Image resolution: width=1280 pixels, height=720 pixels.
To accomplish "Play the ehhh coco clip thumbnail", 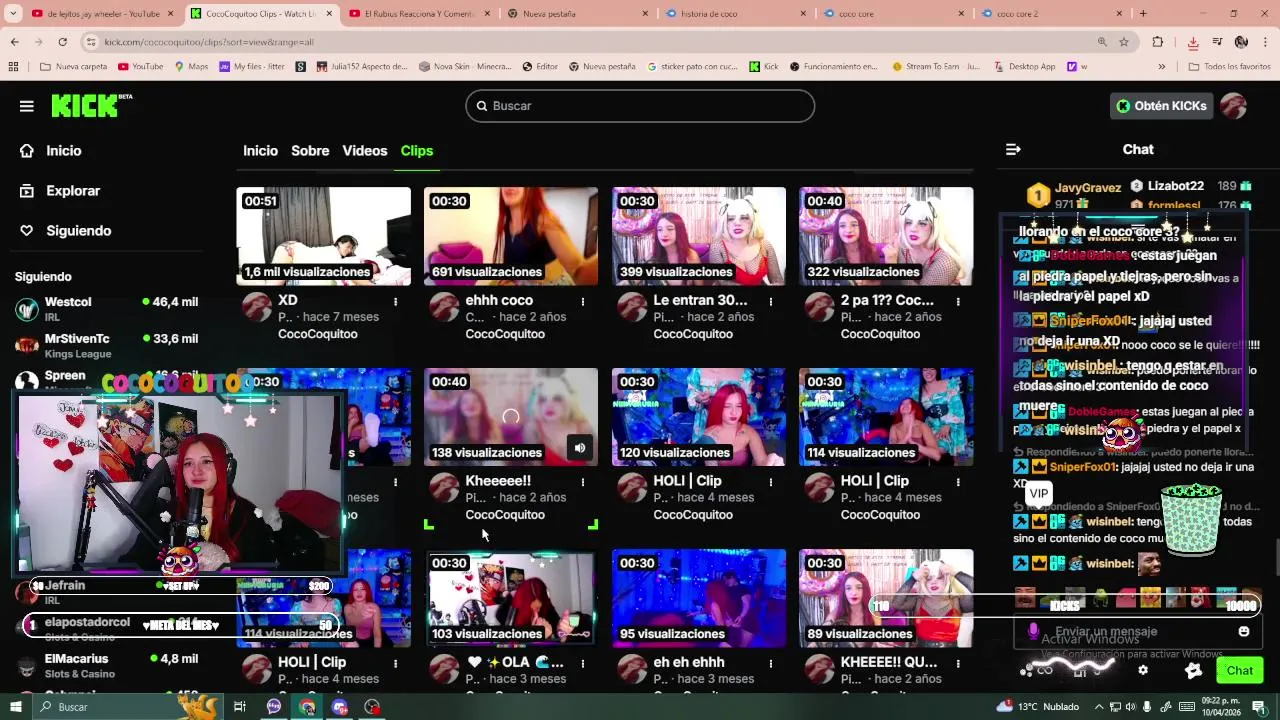I will coord(511,236).
